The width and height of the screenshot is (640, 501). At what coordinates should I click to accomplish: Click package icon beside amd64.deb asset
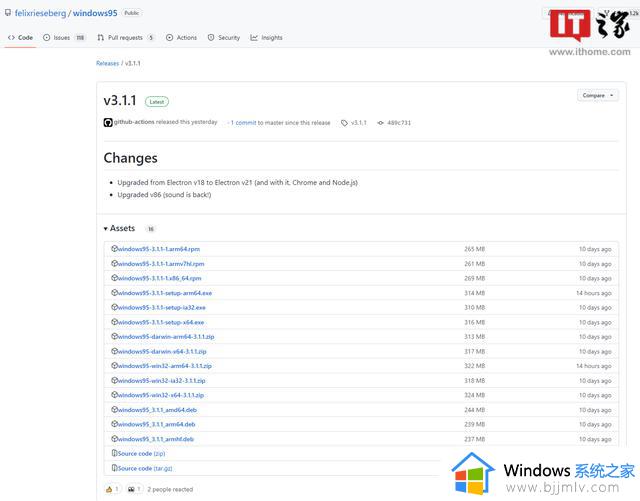click(114, 409)
